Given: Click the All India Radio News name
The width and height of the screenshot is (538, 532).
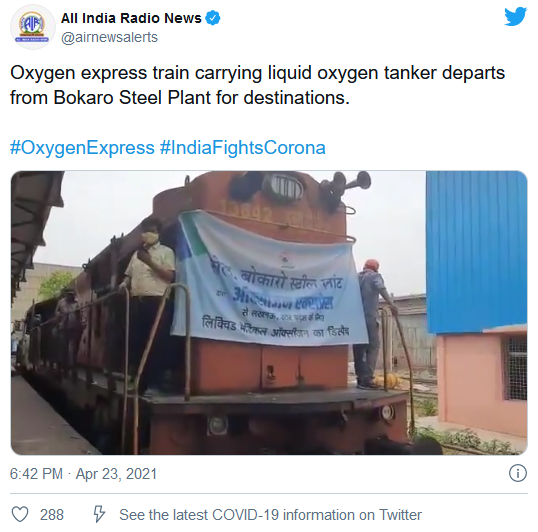Looking at the screenshot, I should coord(131,18).
